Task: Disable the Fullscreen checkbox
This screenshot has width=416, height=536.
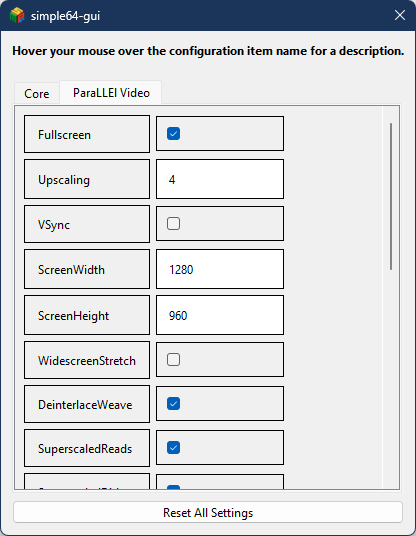Action: pyautogui.click(x=173, y=134)
